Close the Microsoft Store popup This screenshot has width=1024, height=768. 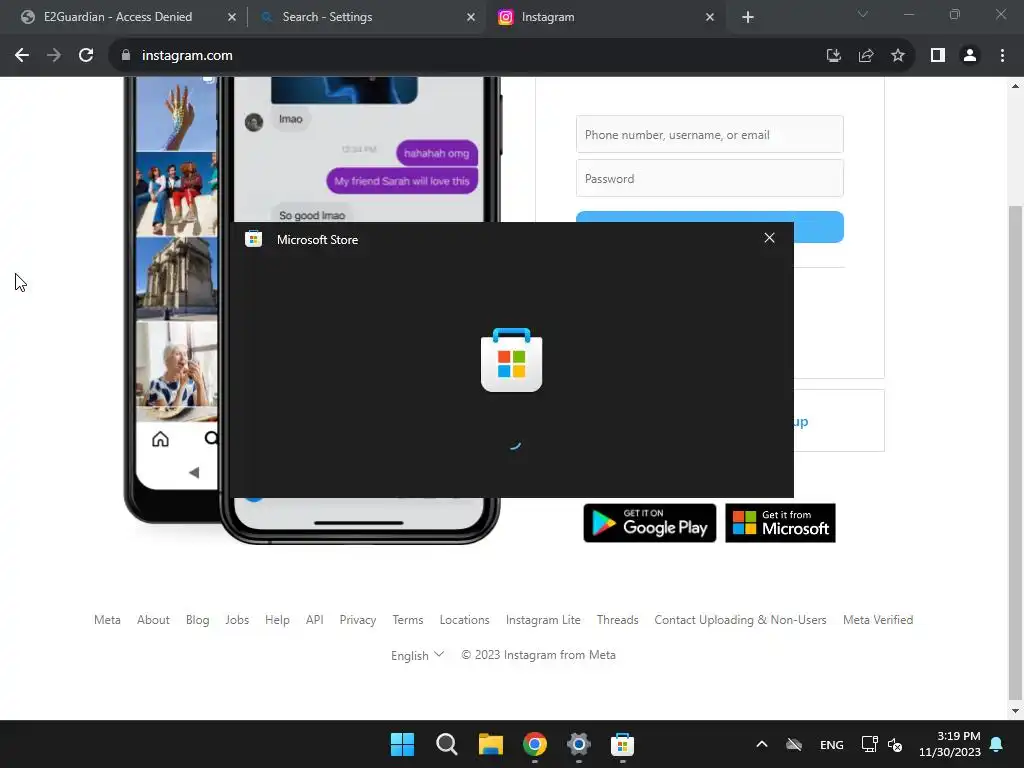tap(769, 238)
